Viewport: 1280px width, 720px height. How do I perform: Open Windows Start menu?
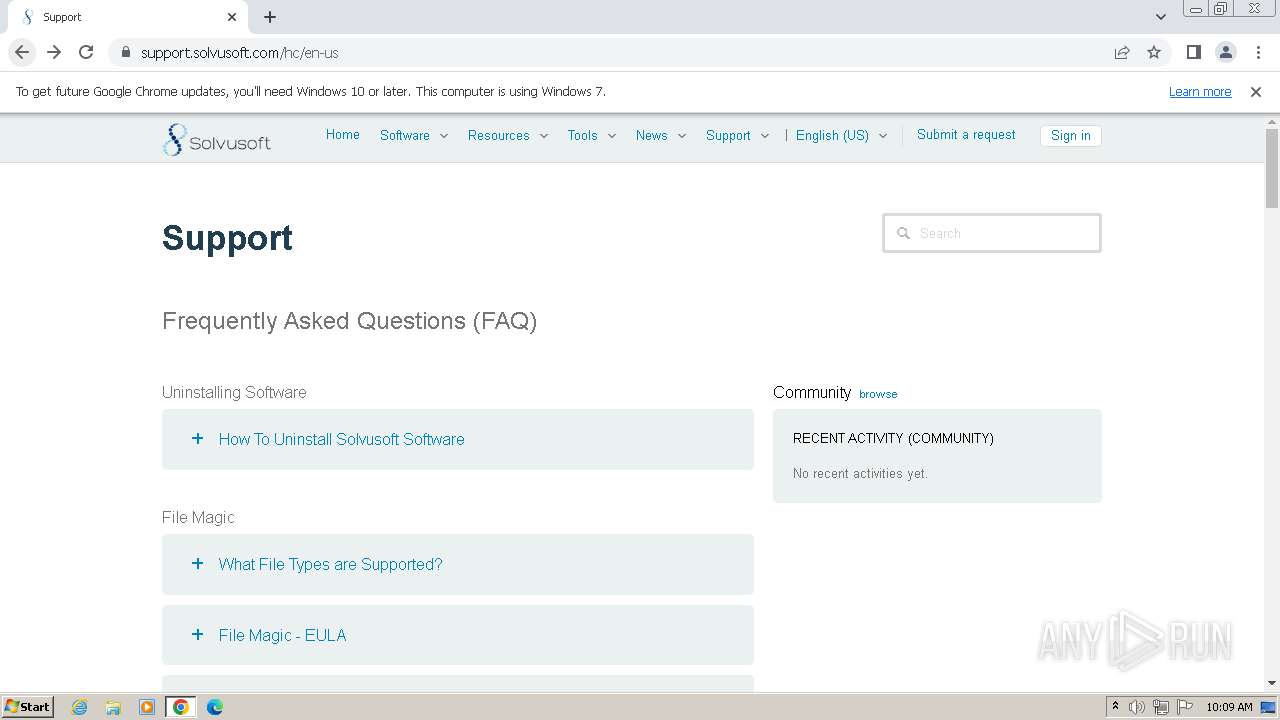[27, 707]
